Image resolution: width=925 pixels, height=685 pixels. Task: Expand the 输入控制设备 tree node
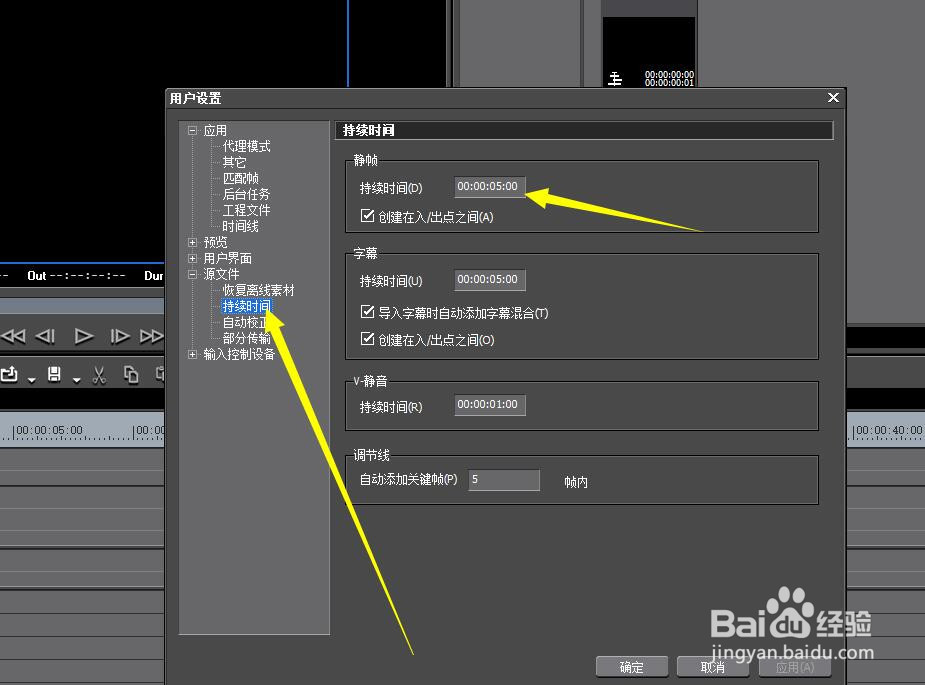coord(192,355)
